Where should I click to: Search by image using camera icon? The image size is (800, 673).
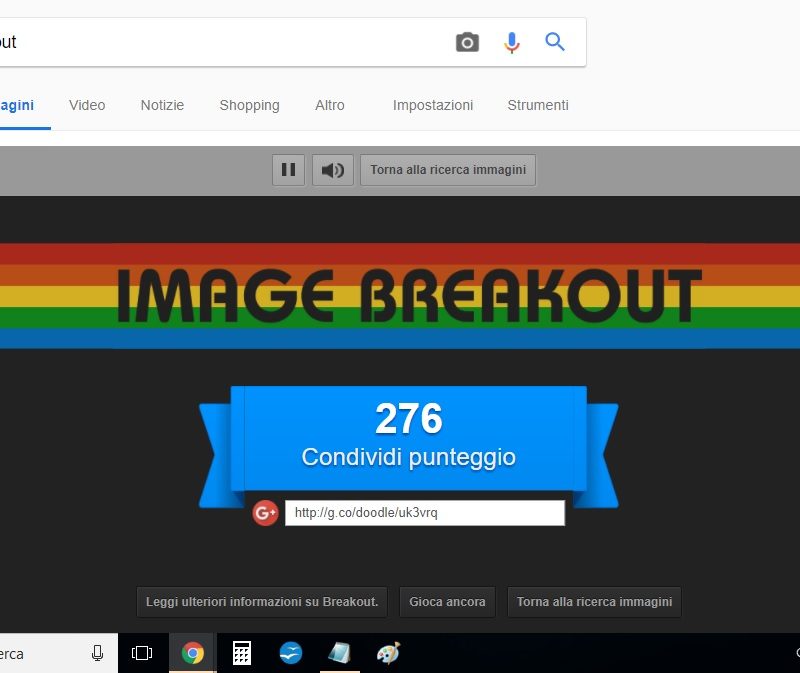(x=467, y=42)
